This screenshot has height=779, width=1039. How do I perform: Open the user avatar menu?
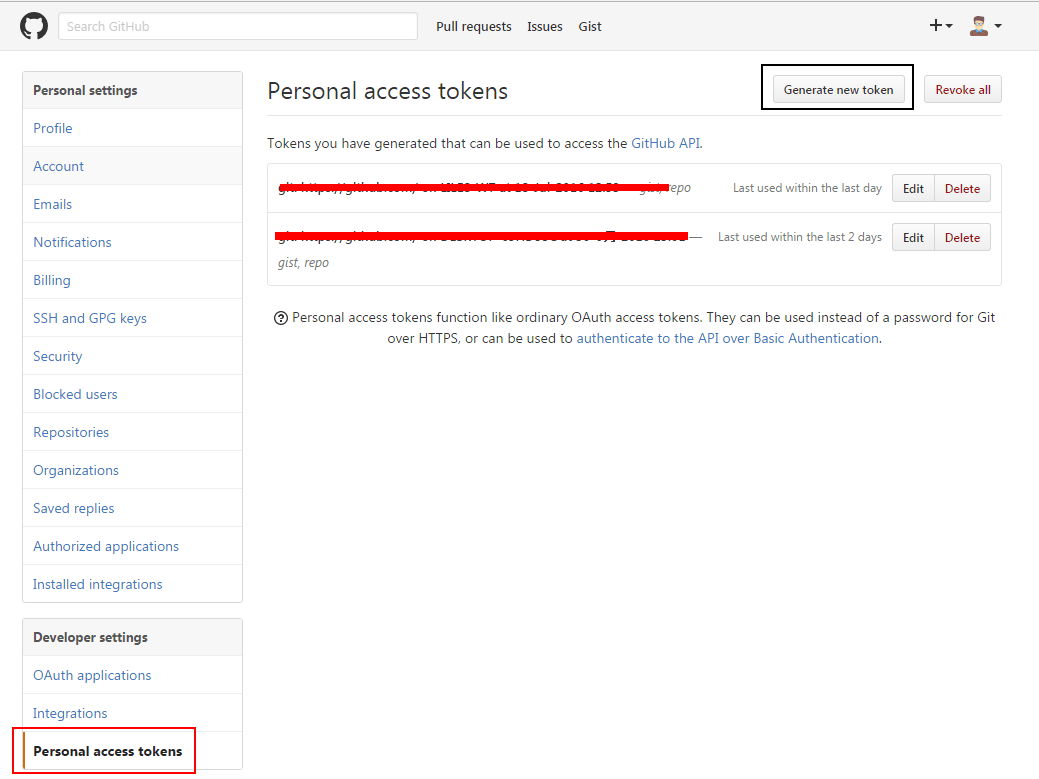(985, 26)
